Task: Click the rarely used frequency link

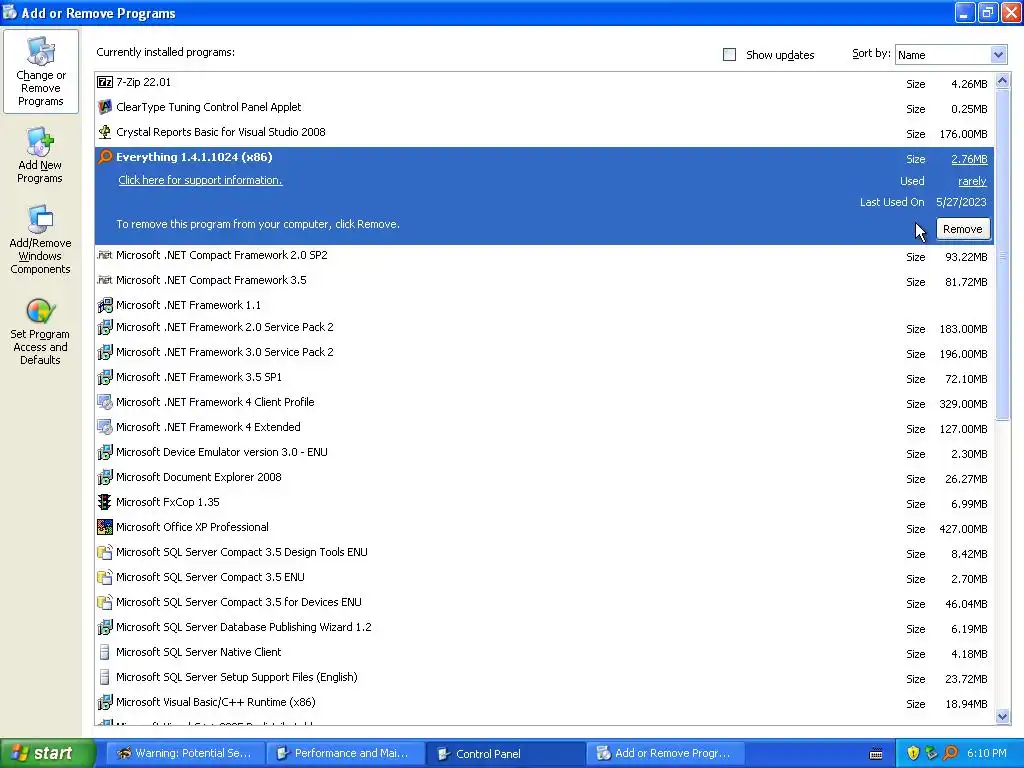Action: (x=972, y=182)
